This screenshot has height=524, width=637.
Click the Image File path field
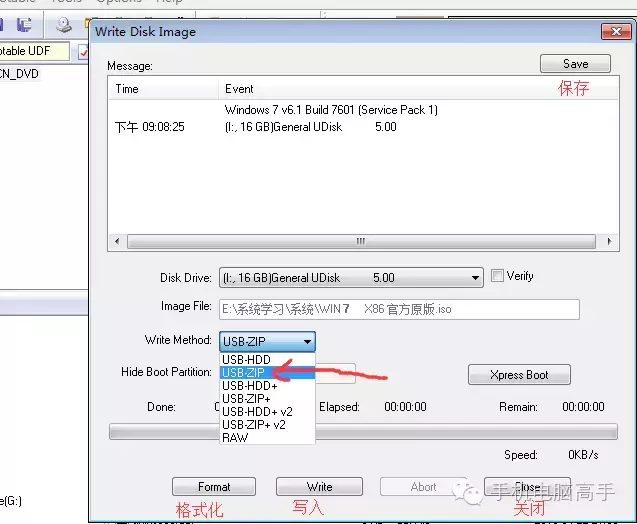point(399,310)
